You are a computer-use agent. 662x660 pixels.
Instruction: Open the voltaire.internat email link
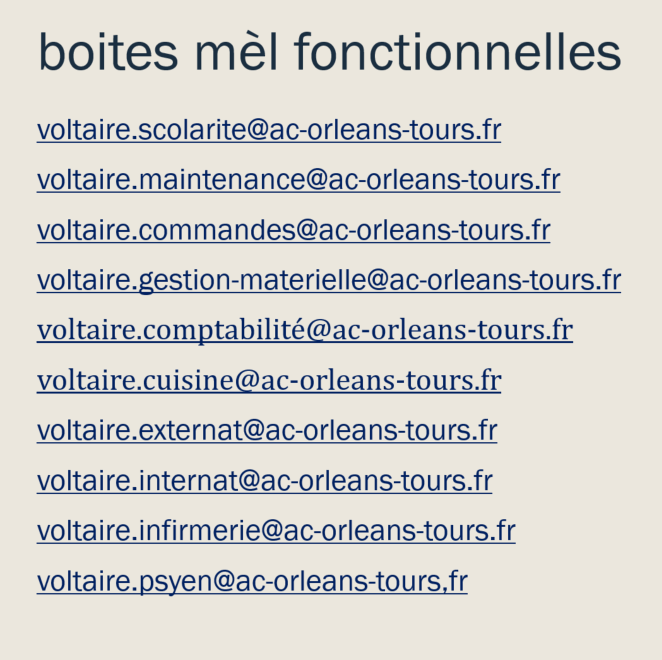(x=265, y=481)
